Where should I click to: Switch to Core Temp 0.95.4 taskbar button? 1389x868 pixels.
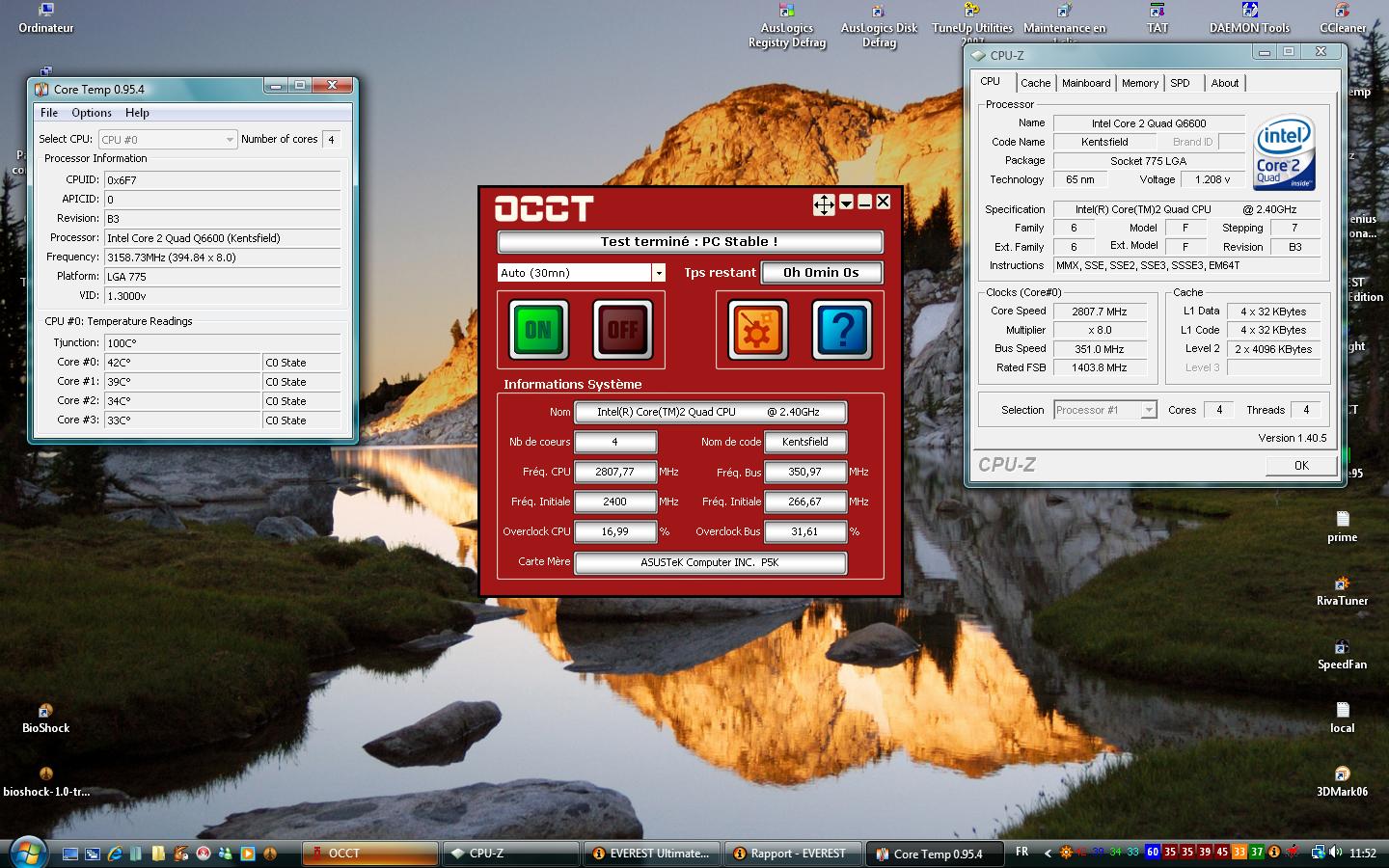click(x=934, y=854)
